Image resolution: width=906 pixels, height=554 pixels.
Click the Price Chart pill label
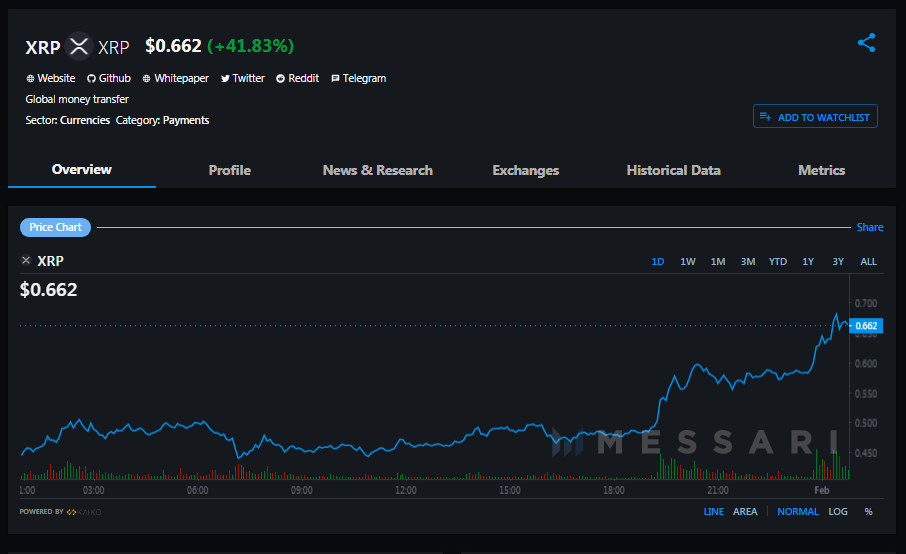coord(55,227)
